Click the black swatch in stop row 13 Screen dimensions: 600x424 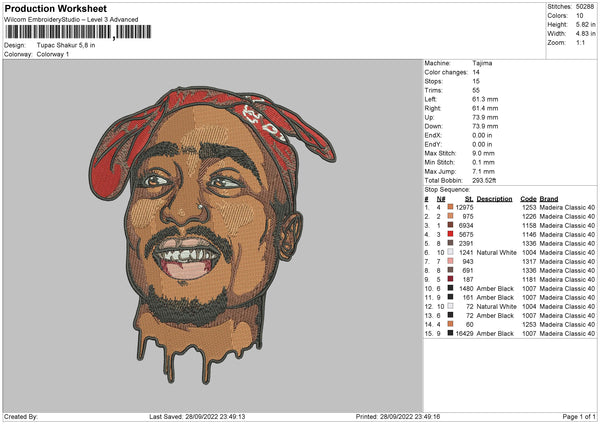tap(450, 315)
